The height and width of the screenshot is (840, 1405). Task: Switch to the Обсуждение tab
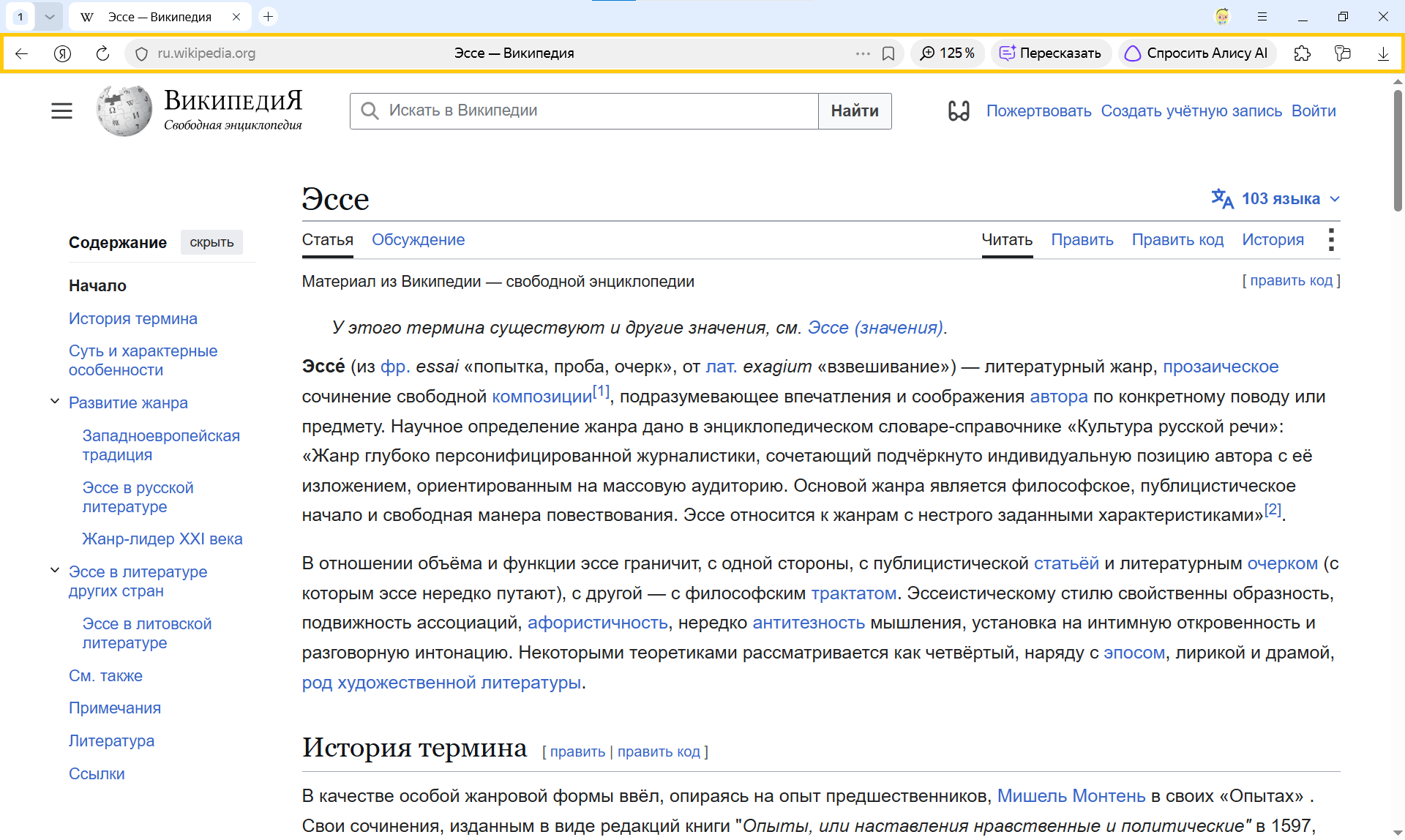coord(418,240)
